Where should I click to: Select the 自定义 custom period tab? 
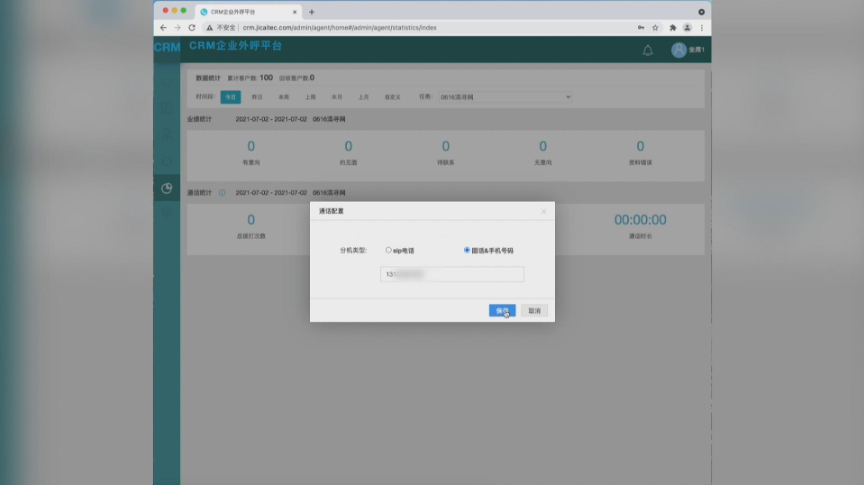pos(392,97)
